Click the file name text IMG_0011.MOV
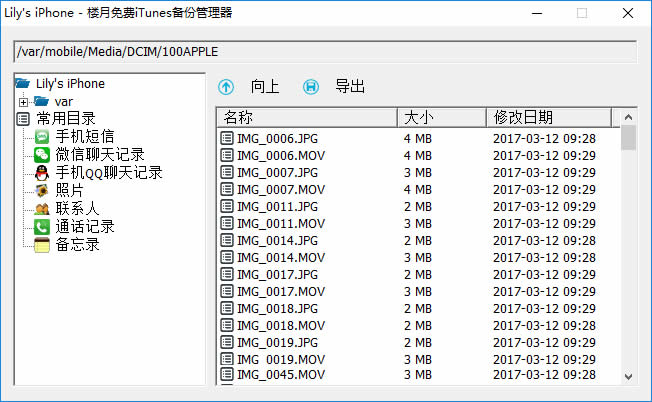Image resolution: width=652 pixels, height=402 pixels. [x=281, y=224]
